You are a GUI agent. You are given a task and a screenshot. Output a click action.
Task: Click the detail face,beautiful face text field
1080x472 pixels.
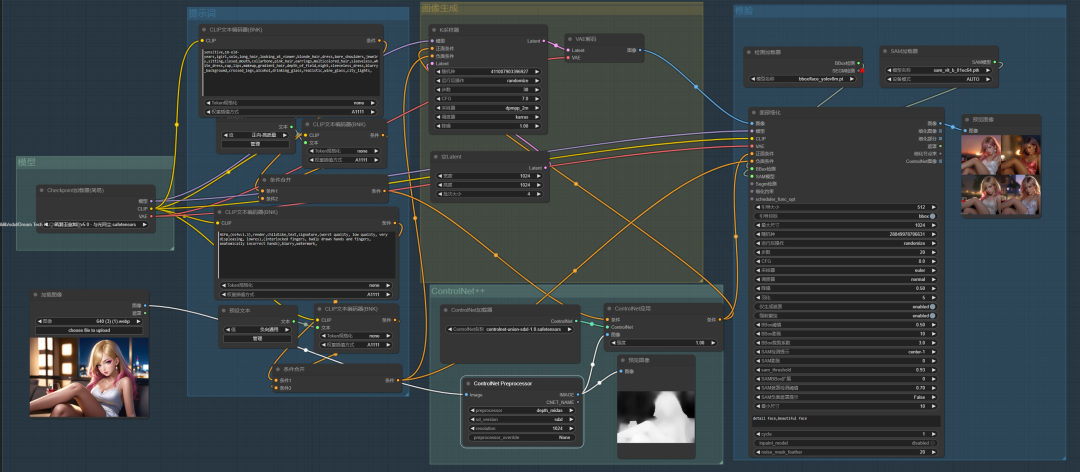(847, 420)
